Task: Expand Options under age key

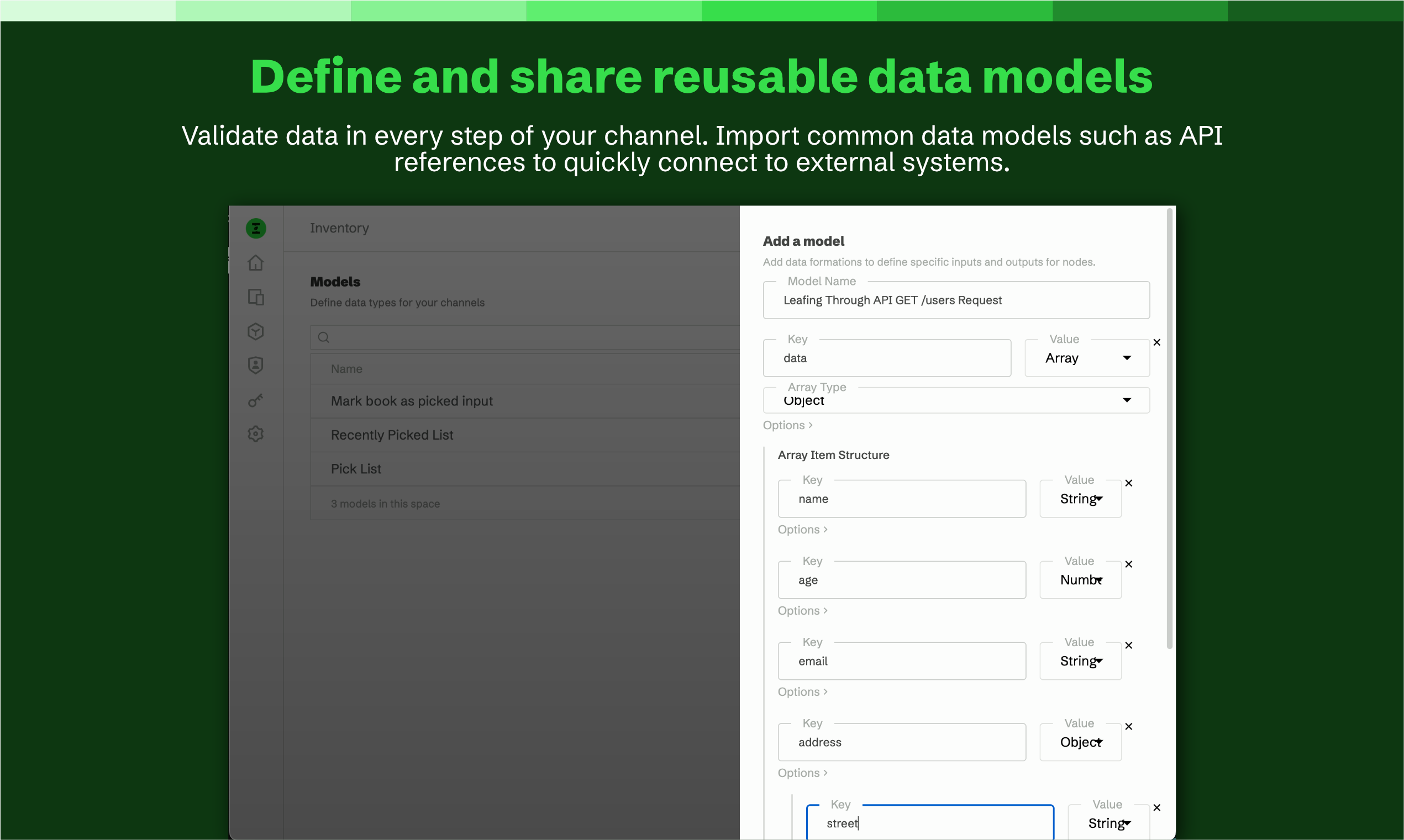Action: (x=802, y=611)
